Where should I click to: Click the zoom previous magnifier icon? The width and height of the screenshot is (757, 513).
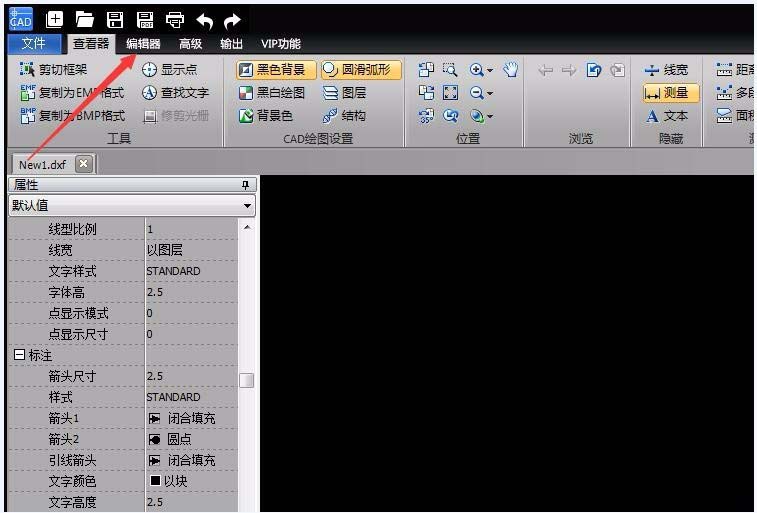coord(450,116)
